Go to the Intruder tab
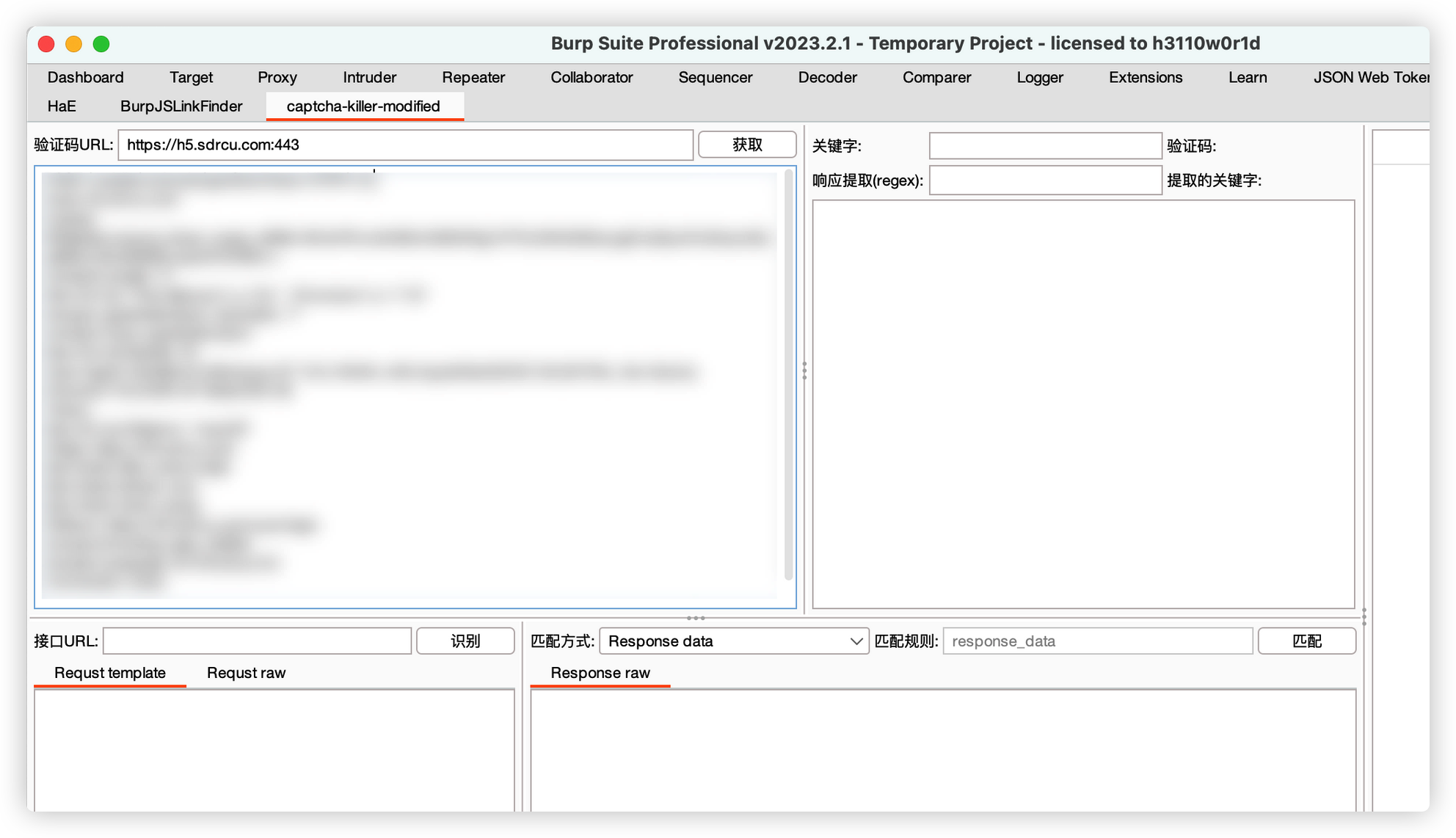The width and height of the screenshot is (1456, 838). point(369,77)
